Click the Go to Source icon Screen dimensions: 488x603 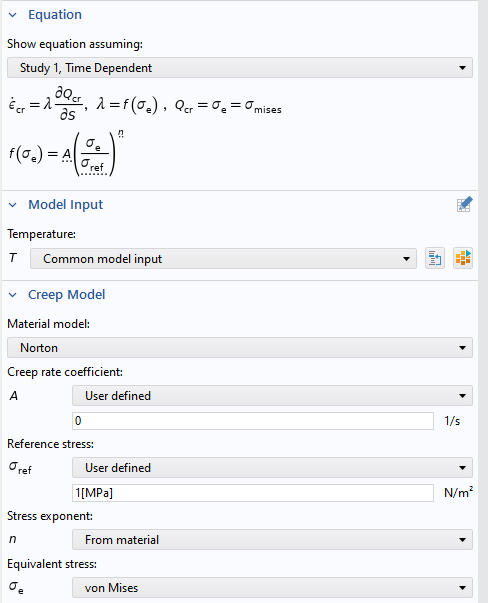435,258
